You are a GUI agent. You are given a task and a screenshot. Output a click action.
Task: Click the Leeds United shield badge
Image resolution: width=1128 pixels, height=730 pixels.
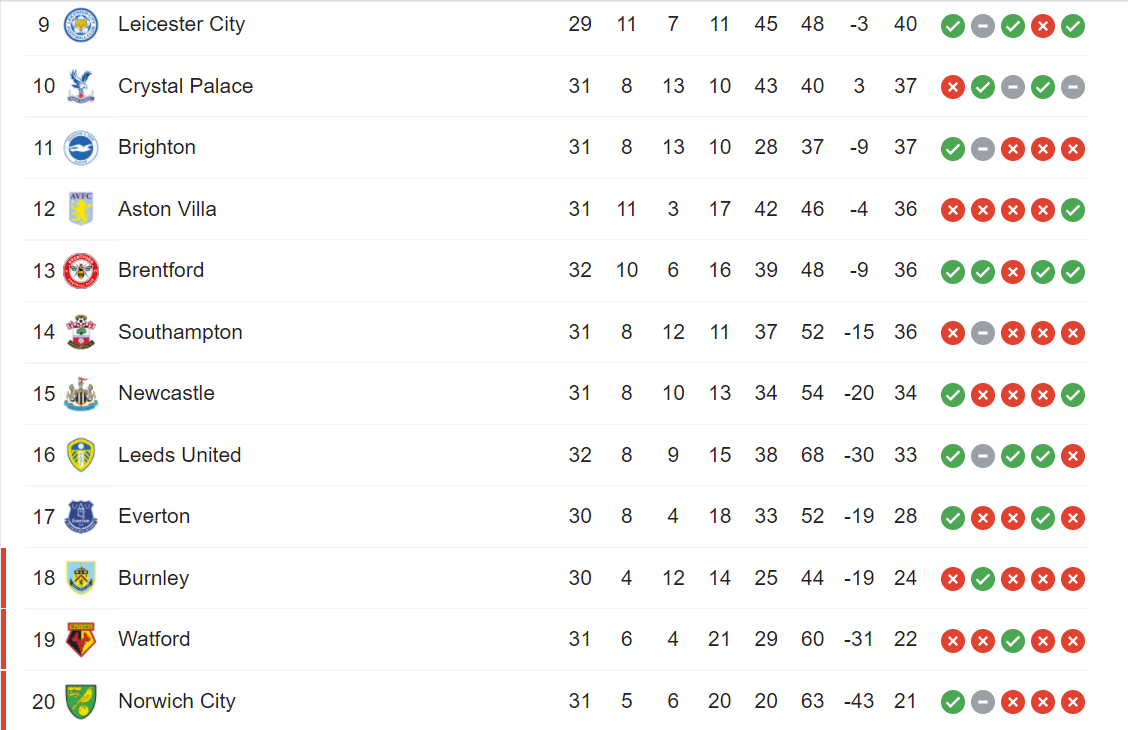tap(81, 455)
